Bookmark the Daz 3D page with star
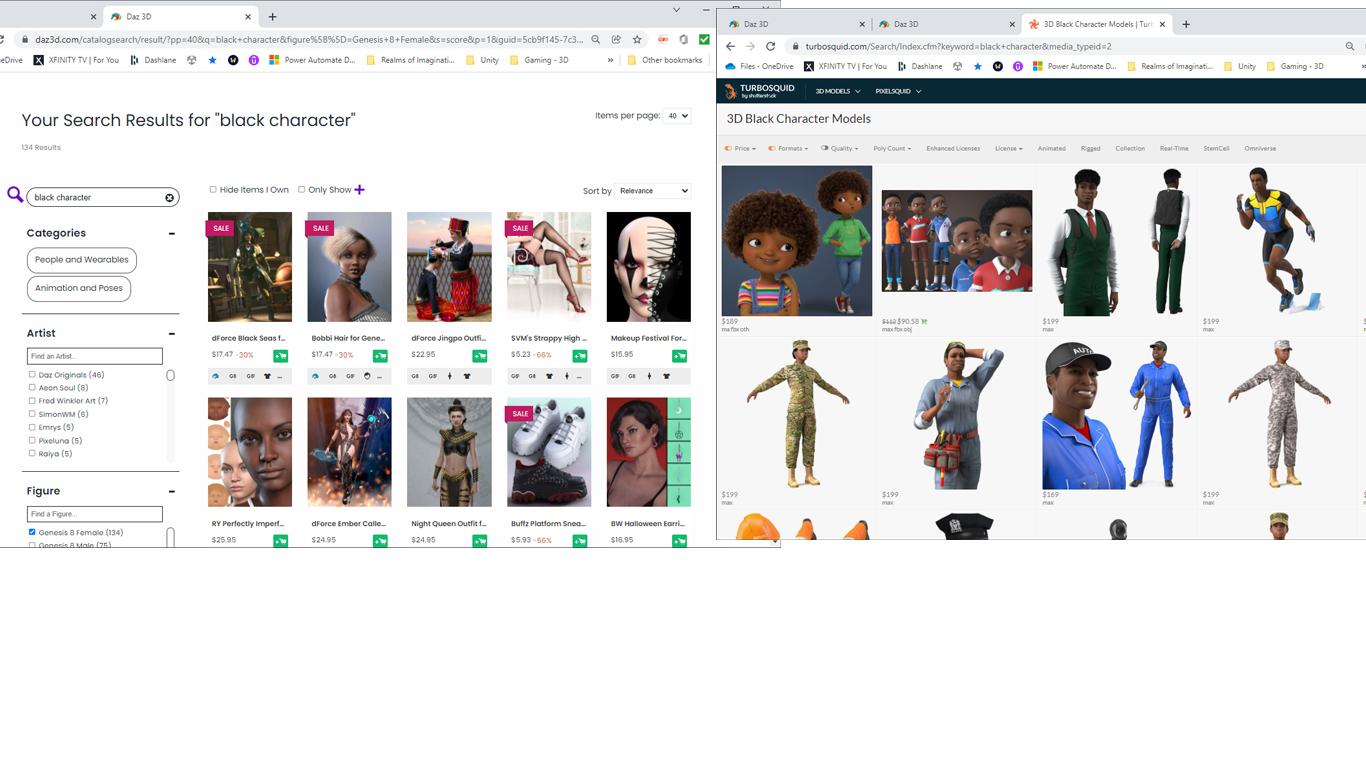The image size is (1366, 768). click(637, 40)
